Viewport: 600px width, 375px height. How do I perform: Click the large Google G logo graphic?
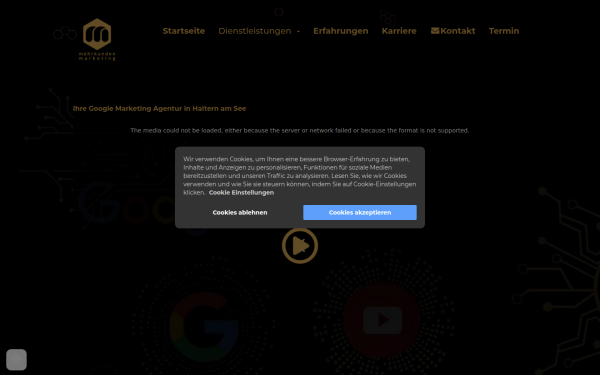pyautogui.click(x=204, y=327)
